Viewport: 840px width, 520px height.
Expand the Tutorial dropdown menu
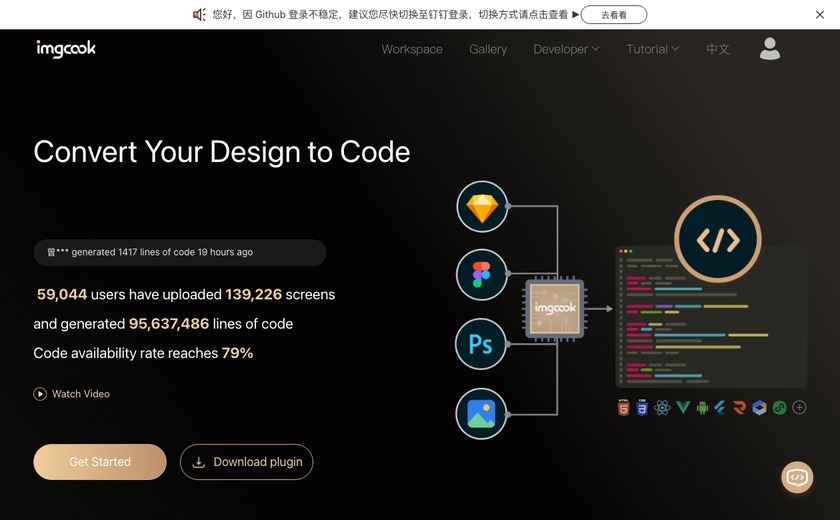click(x=652, y=49)
